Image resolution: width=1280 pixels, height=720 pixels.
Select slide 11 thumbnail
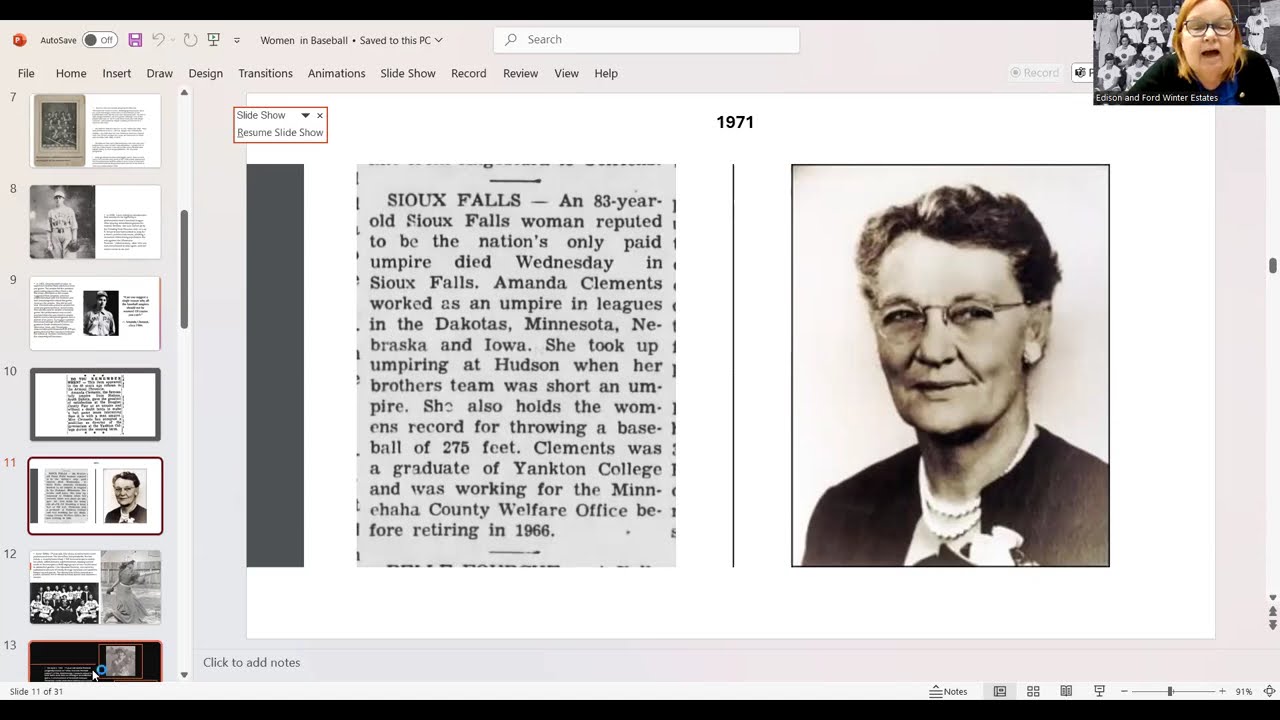coord(95,496)
